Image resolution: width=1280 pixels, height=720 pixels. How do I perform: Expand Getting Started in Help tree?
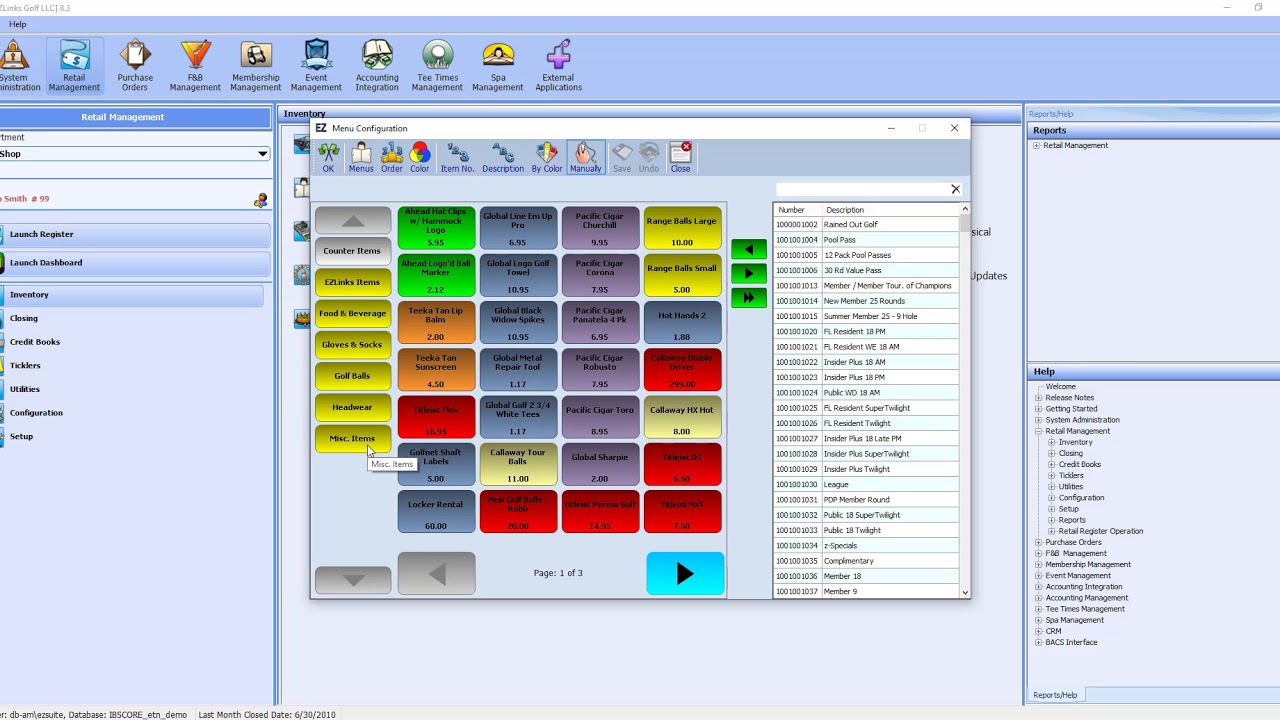tap(1038, 409)
